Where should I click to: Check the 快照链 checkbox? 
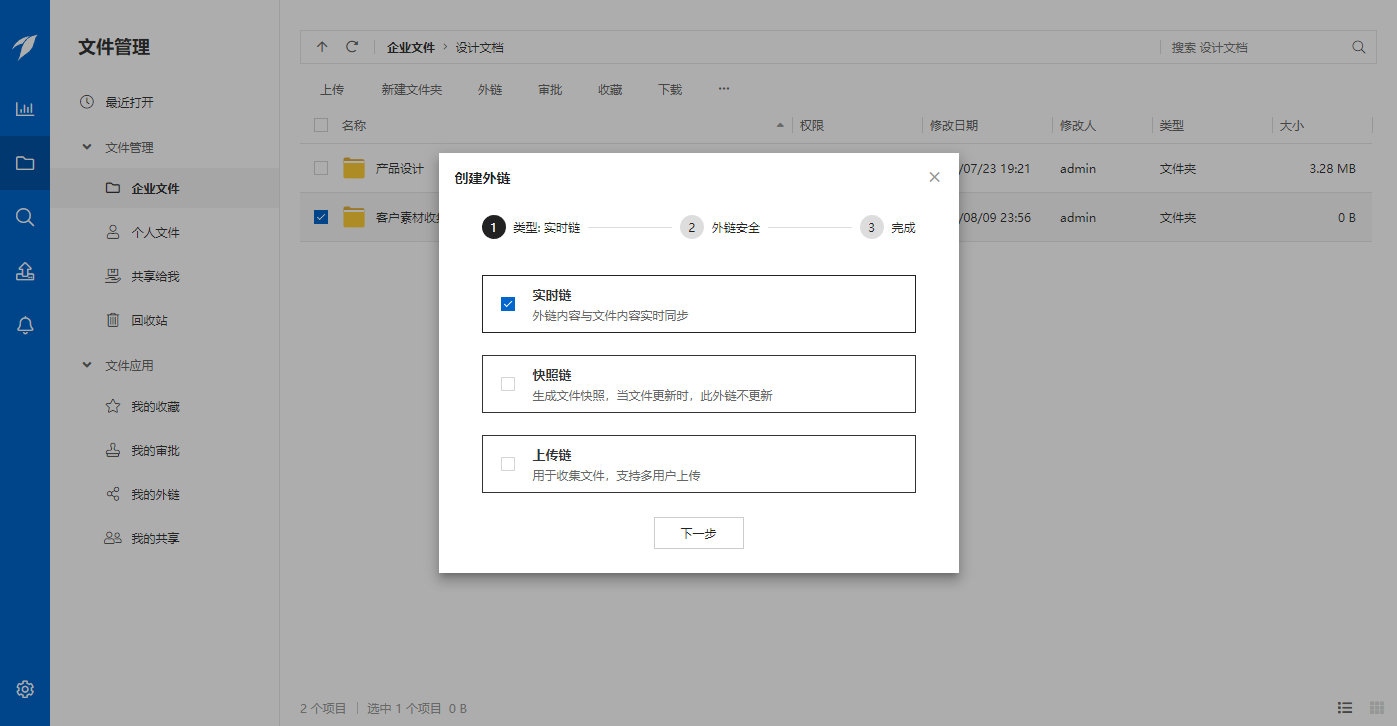(508, 384)
